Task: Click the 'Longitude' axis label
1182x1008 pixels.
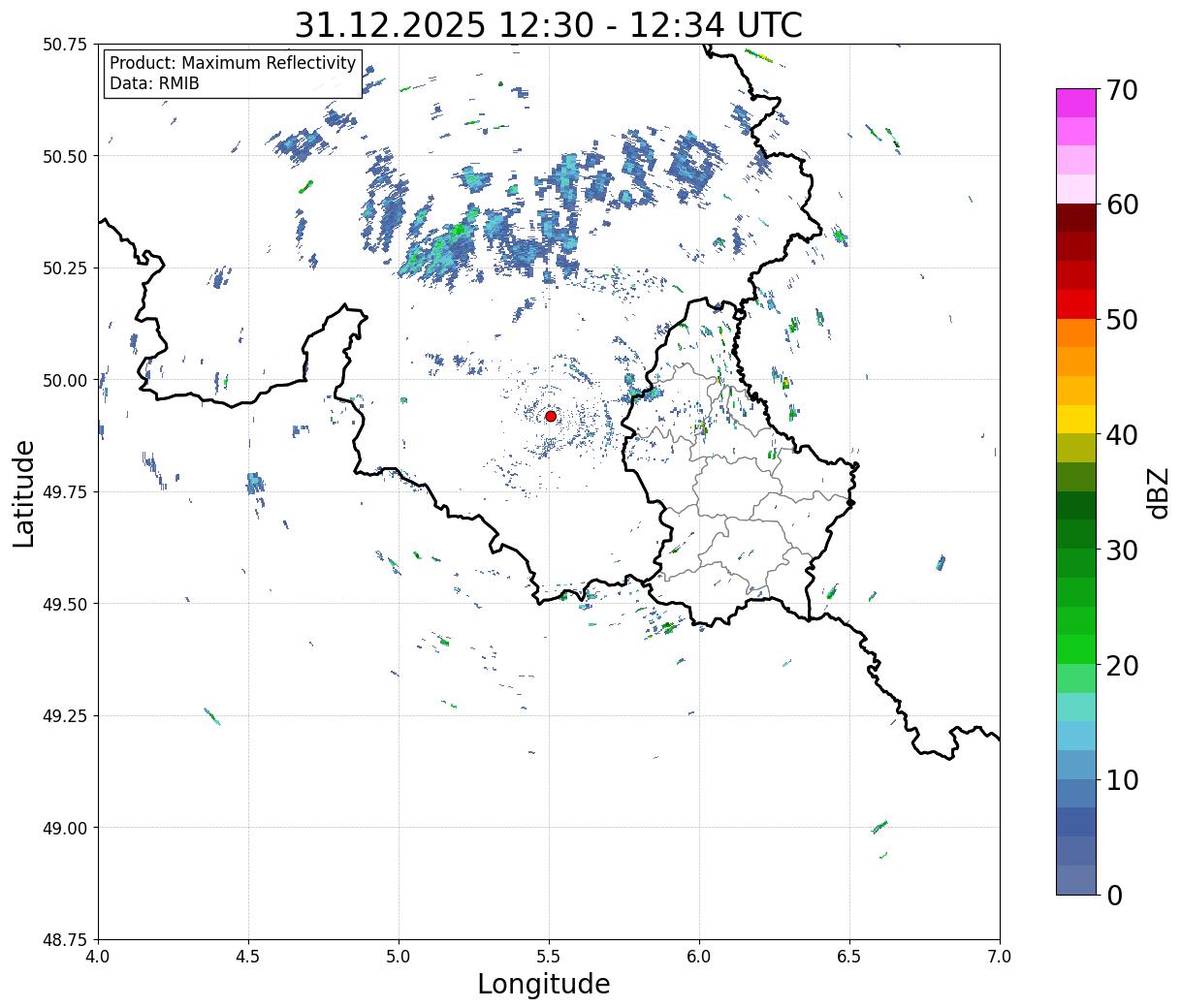Action: pyautogui.click(x=544, y=984)
